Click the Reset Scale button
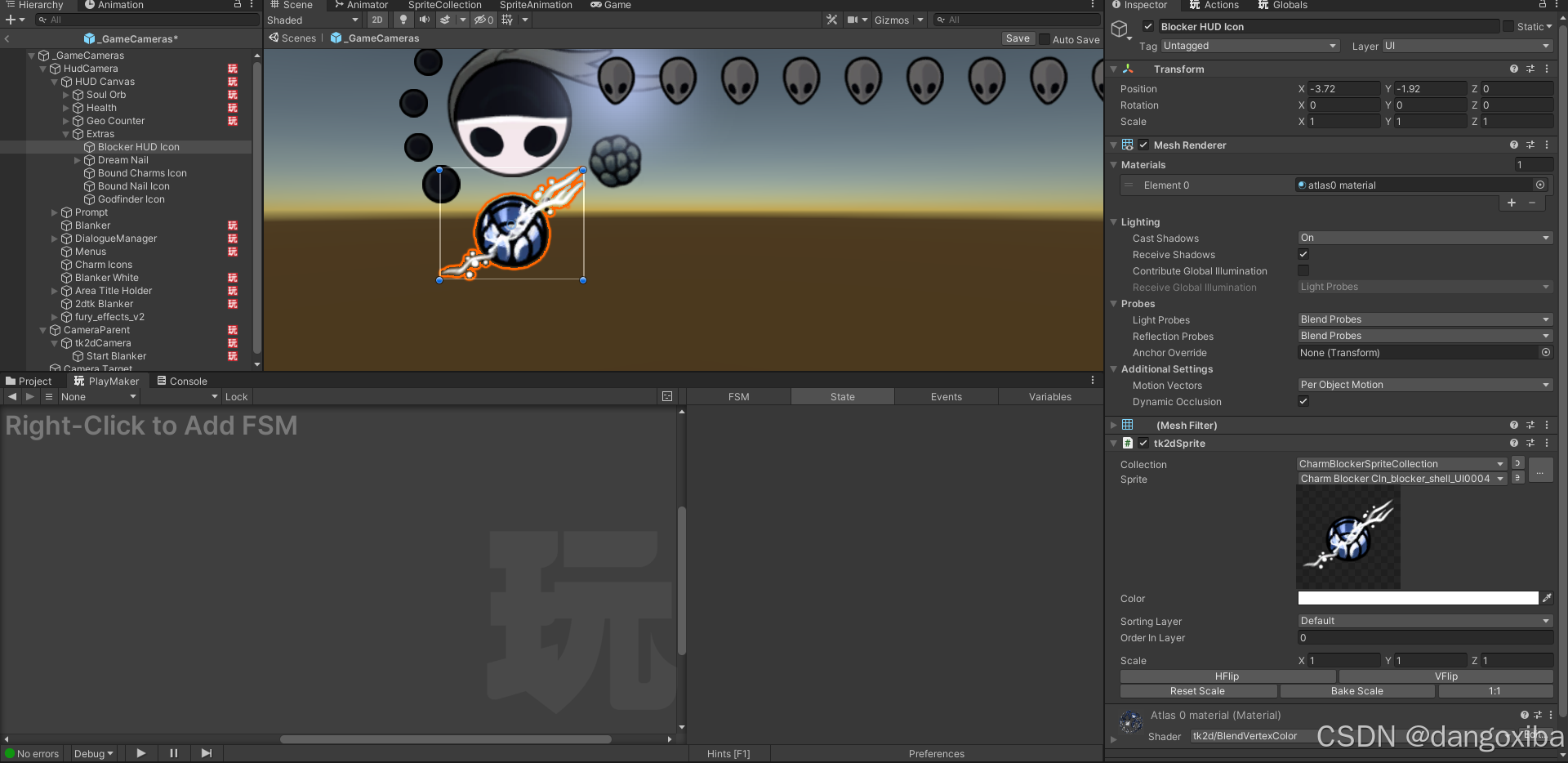 point(1197,691)
